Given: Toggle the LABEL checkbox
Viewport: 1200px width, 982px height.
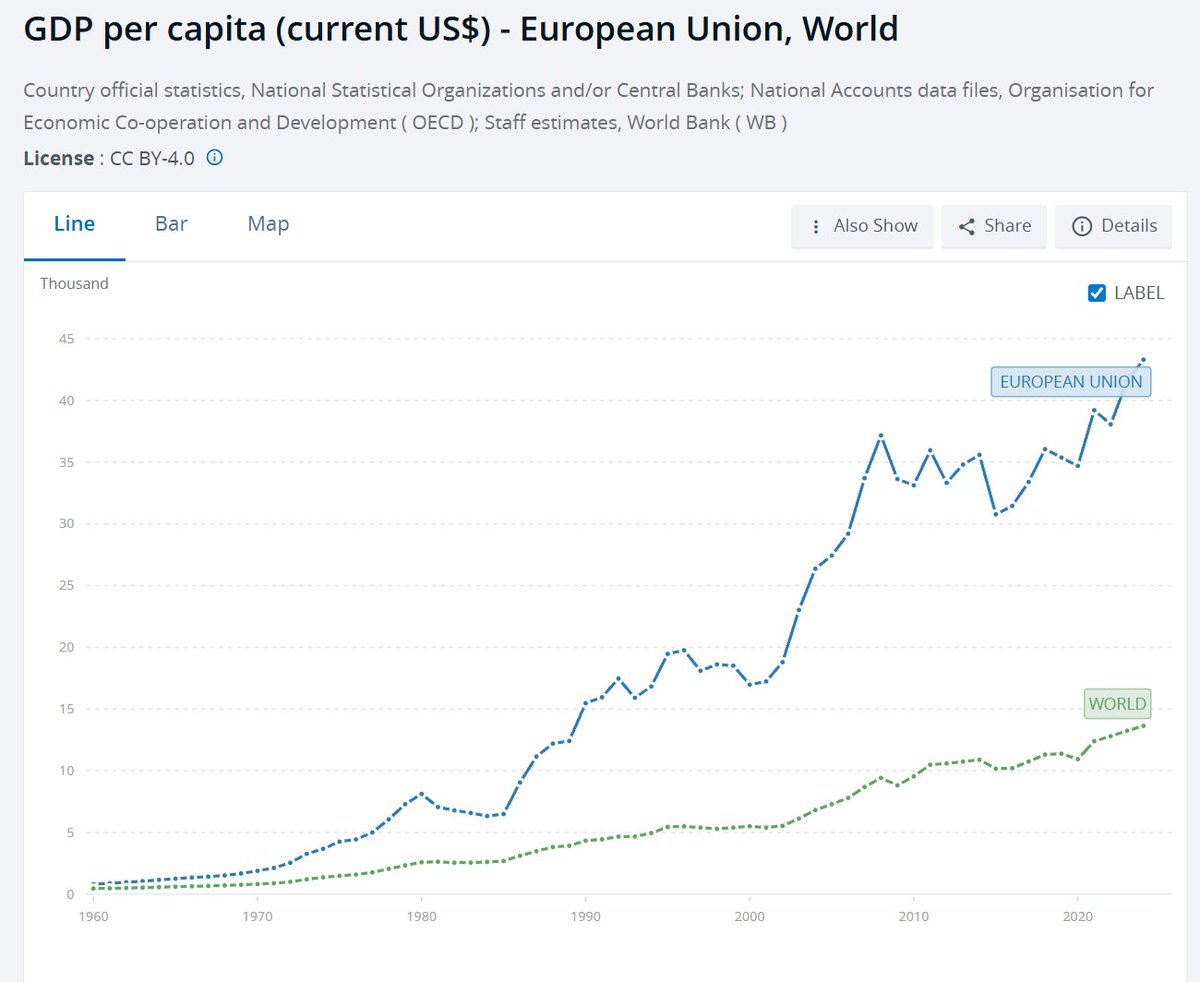Looking at the screenshot, I should point(1097,293).
